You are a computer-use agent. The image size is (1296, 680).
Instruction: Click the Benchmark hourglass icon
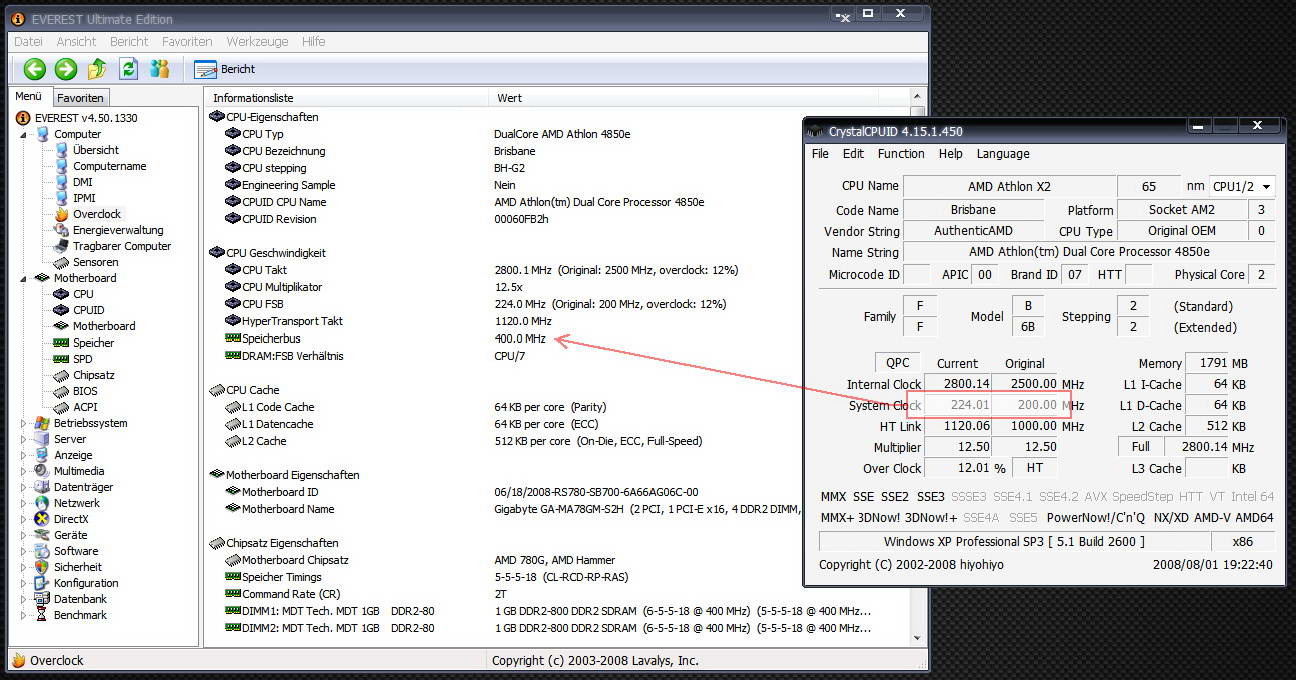point(41,615)
